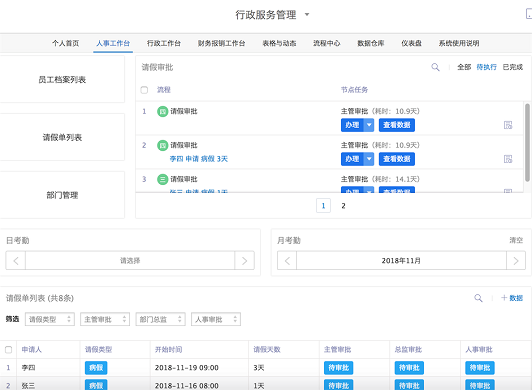Open 人事审批 filter dropdown

[x=216, y=319]
